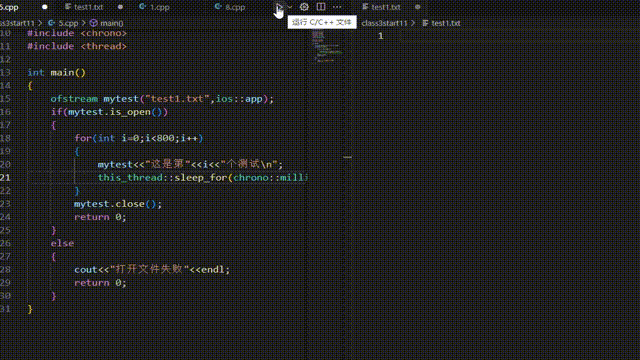Click the 'this_thread::sleep_for' line
The height and width of the screenshot is (360, 640).
pos(203,178)
